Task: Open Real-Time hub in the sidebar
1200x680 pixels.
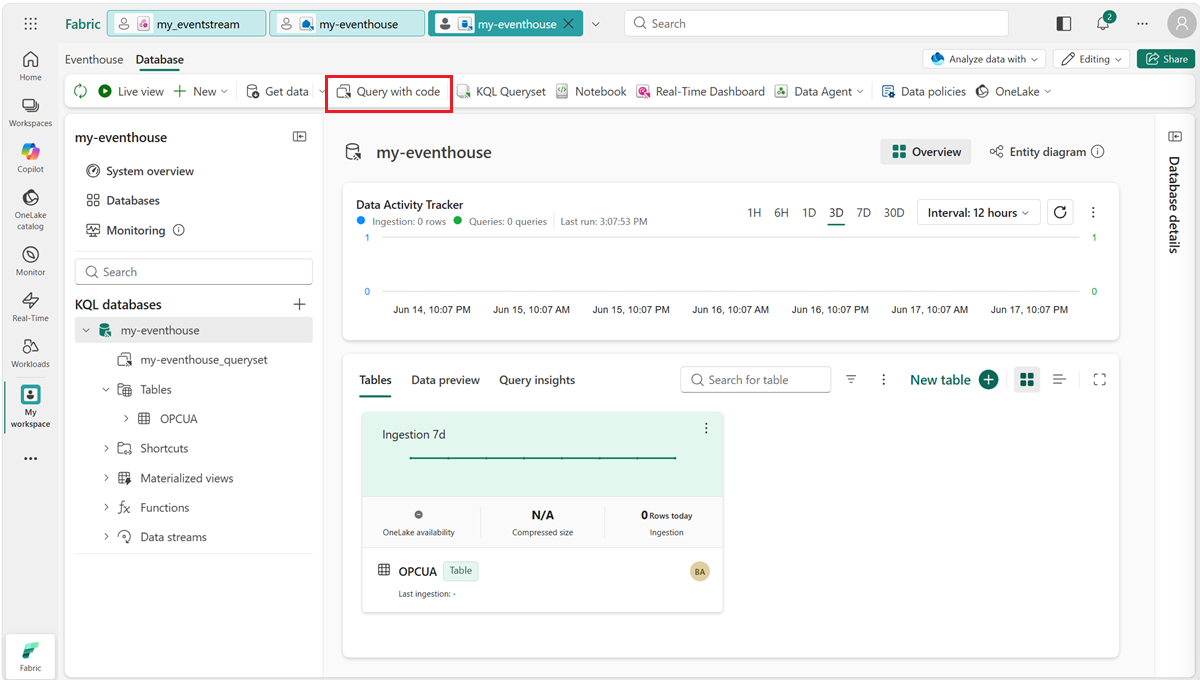Action: pyautogui.click(x=30, y=307)
